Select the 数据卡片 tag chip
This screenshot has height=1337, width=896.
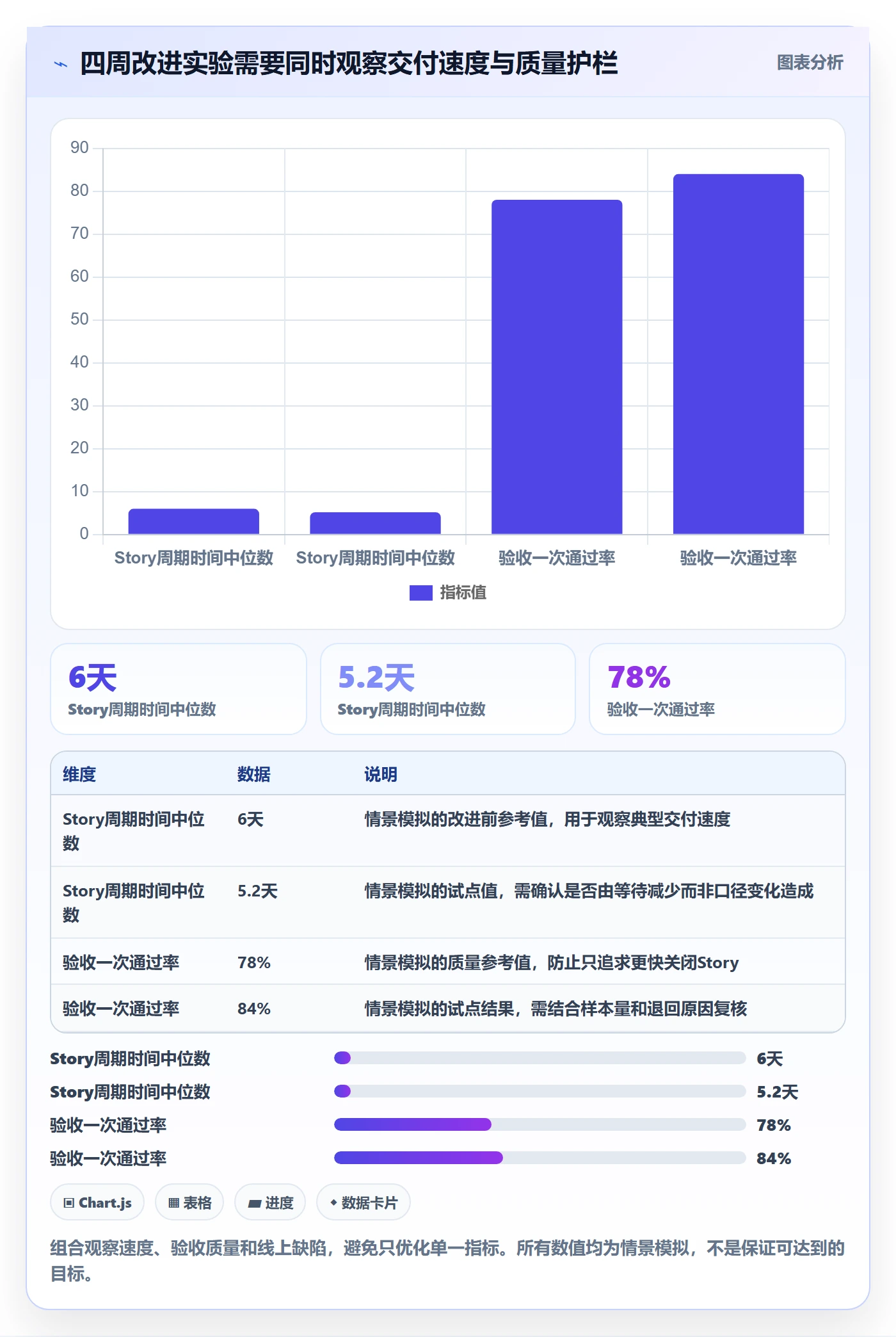click(364, 1203)
